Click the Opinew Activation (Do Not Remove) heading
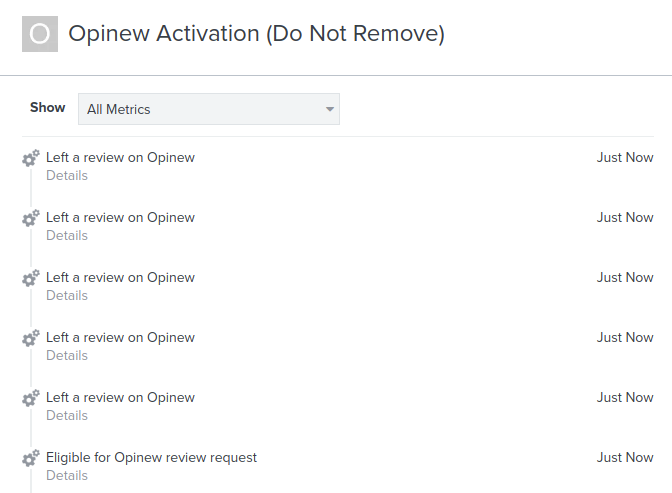Screen dimensions: 672x493 click(x=256, y=33)
